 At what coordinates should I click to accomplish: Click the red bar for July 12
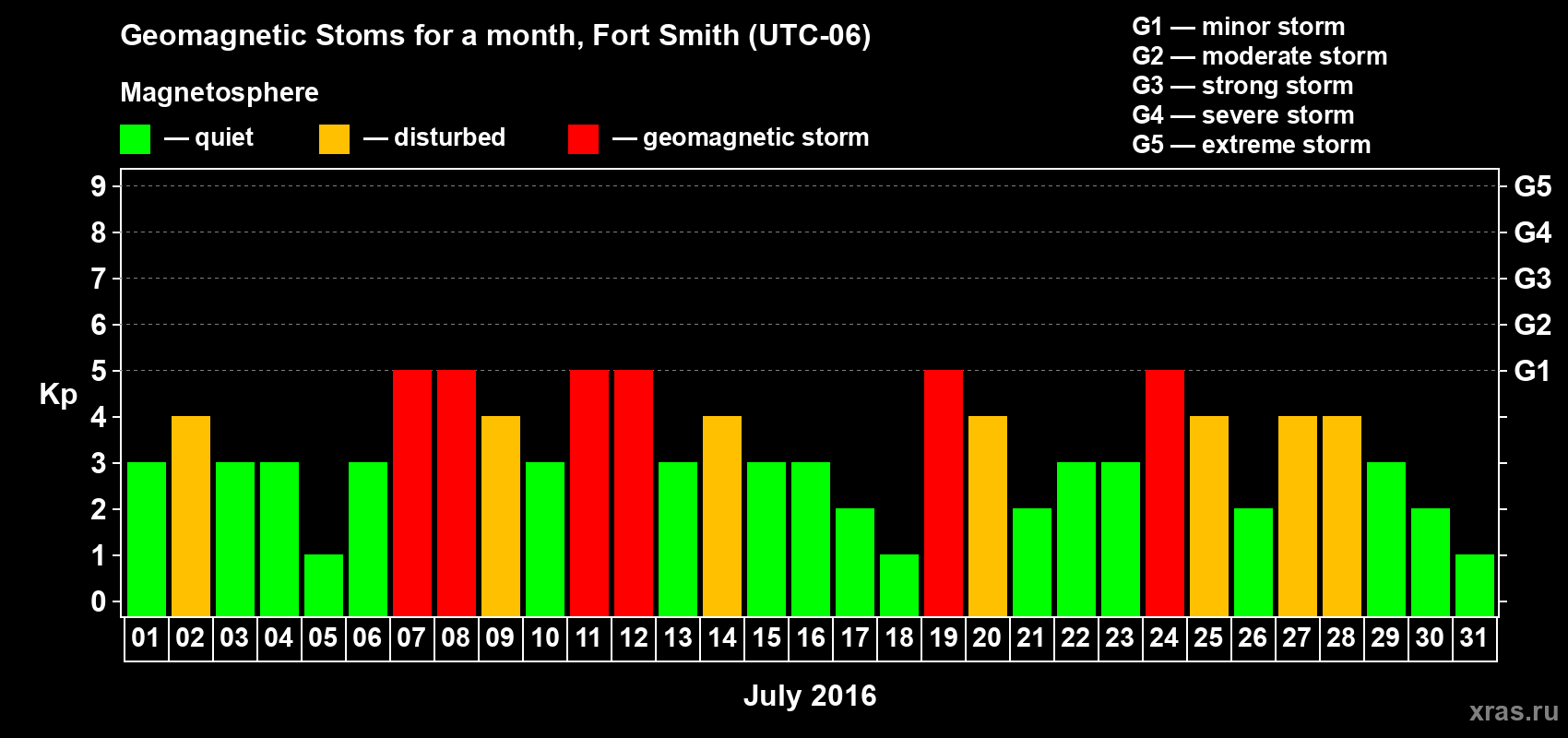(x=634, y=494)
